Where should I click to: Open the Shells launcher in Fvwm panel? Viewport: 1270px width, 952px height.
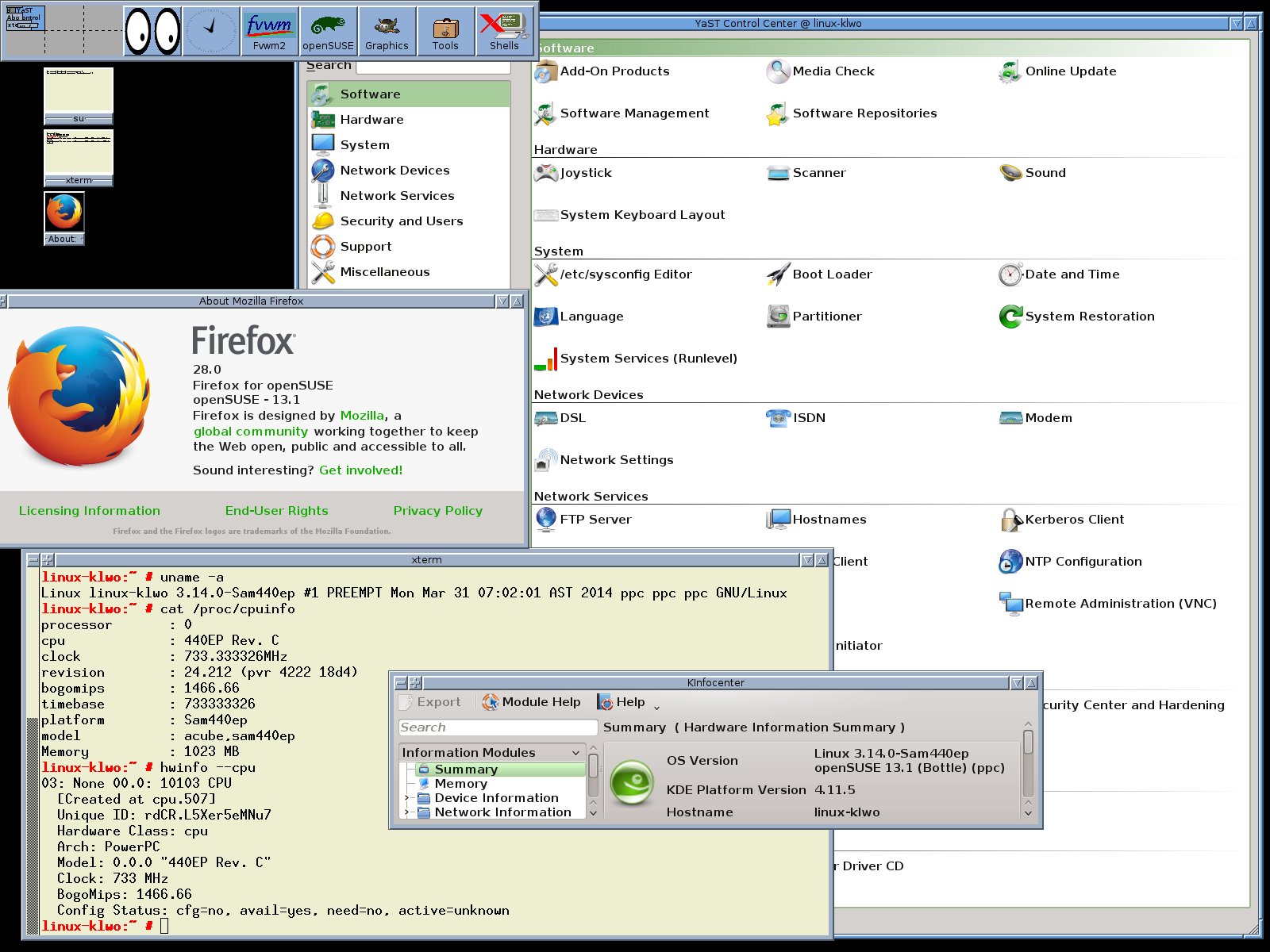tap(504, 32)
